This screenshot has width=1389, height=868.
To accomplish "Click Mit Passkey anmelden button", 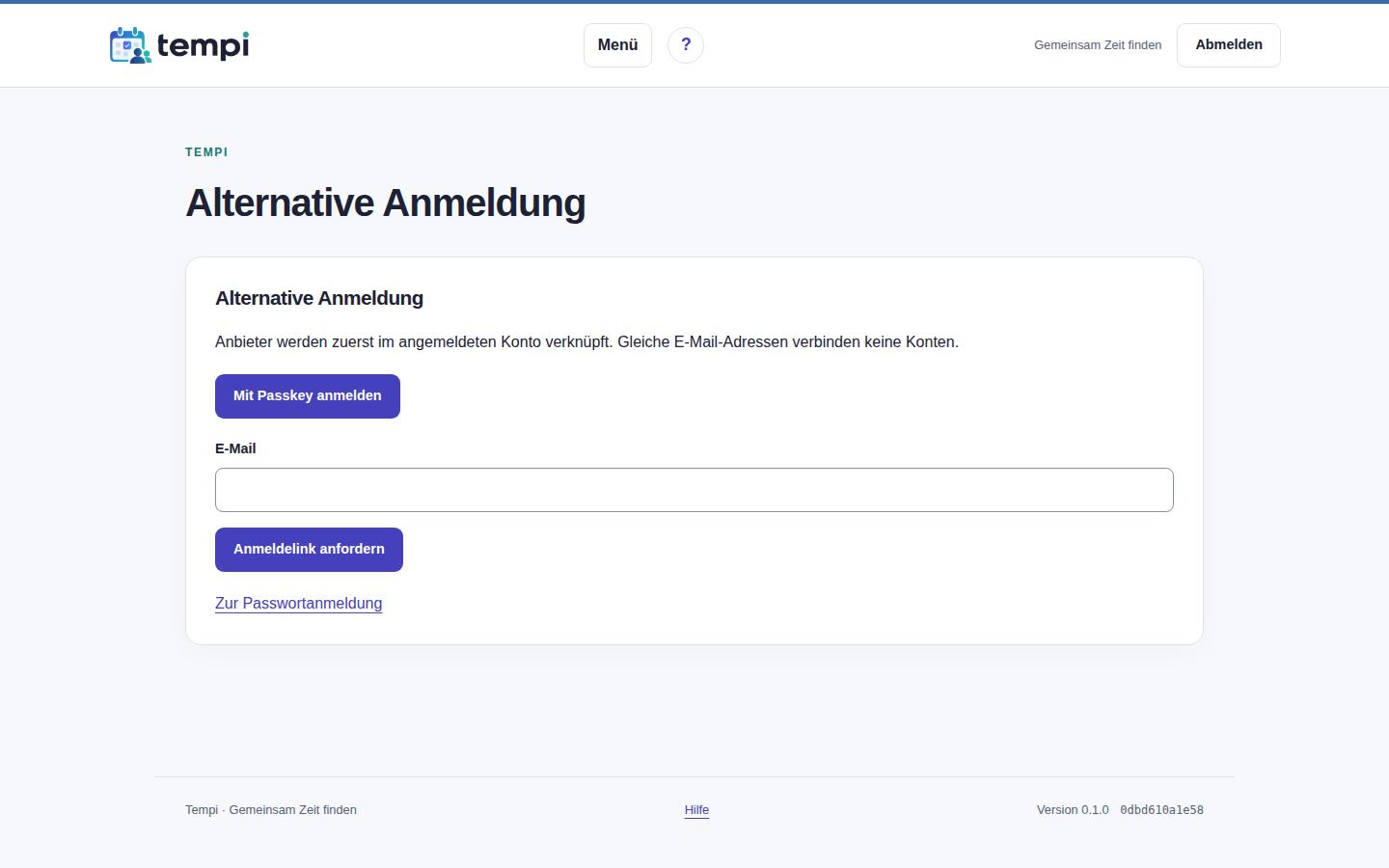I will coord(308,396).
